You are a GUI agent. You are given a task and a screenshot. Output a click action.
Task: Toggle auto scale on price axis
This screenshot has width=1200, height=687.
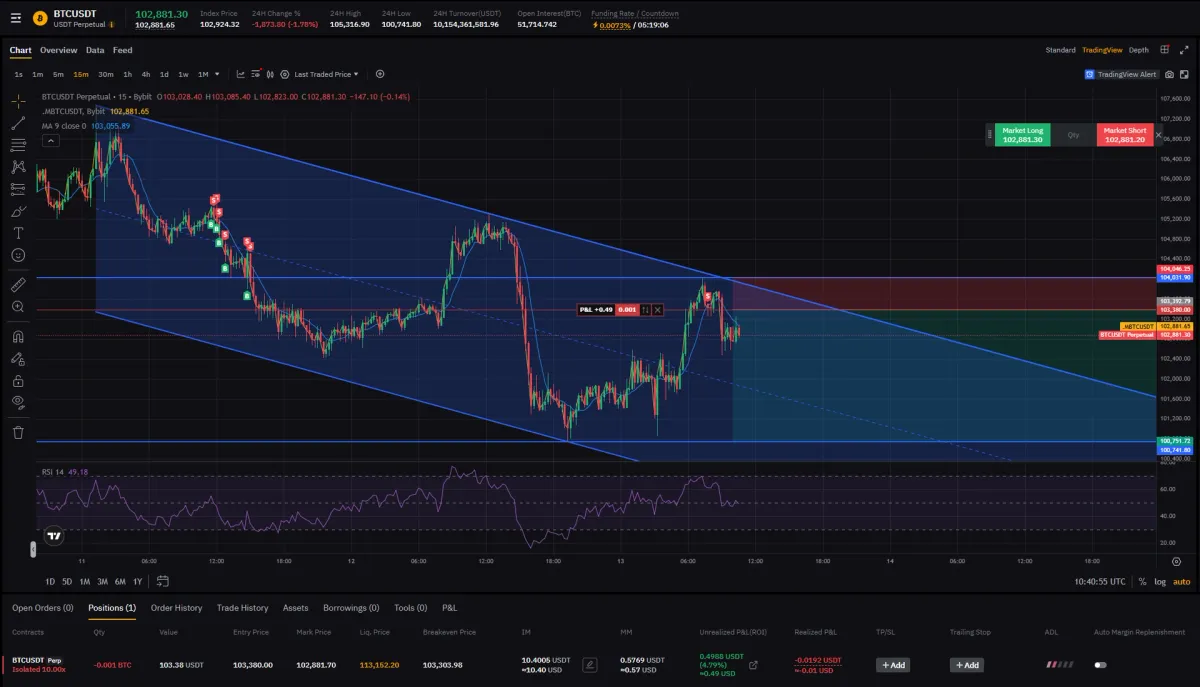click(x=1181, y=581)
